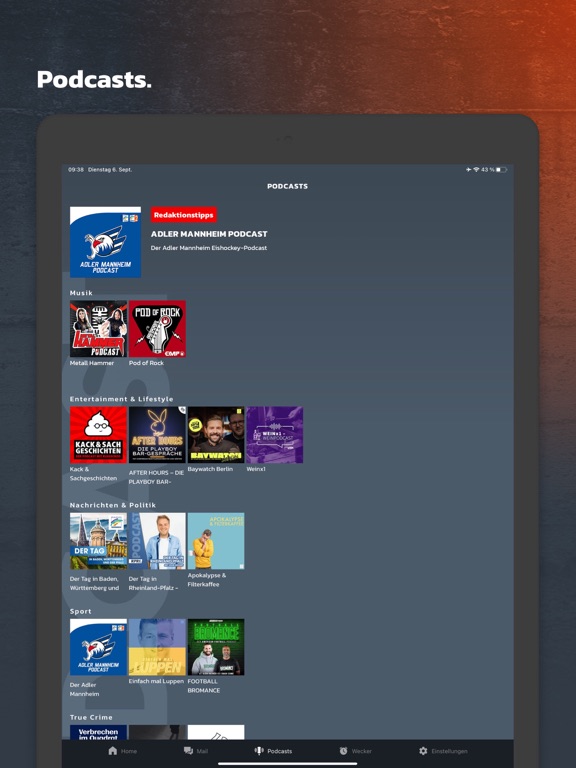Open Adler Mannheim cover in Sport section

(98, 647)
